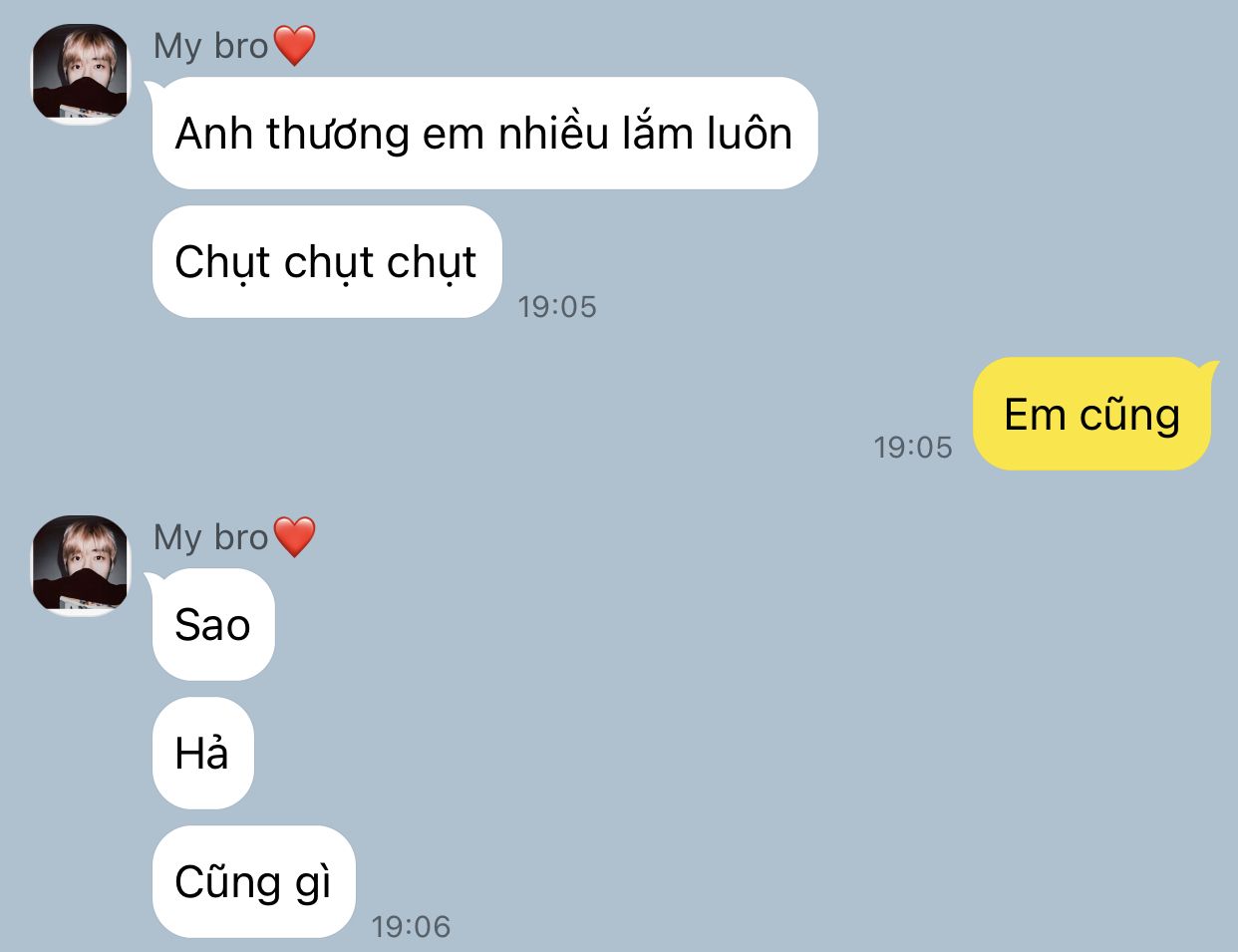The height and width of the screenshot is (952, 1238).
Task: Click the 19:06 timestamp near Cũng gì
Action: coord(411,926)
